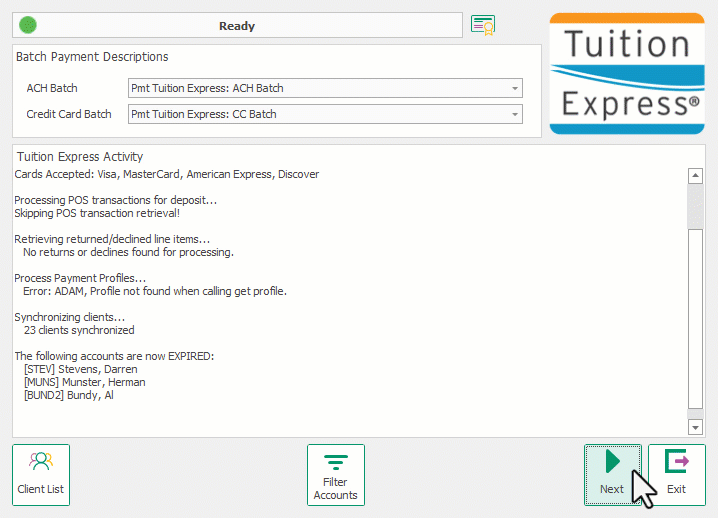Image resolution: width=718 pixels, height=518 pixels.
Task: Click the "Tuition Express Activity" heading
Action: pyautogui.click(x=80, y=157)
